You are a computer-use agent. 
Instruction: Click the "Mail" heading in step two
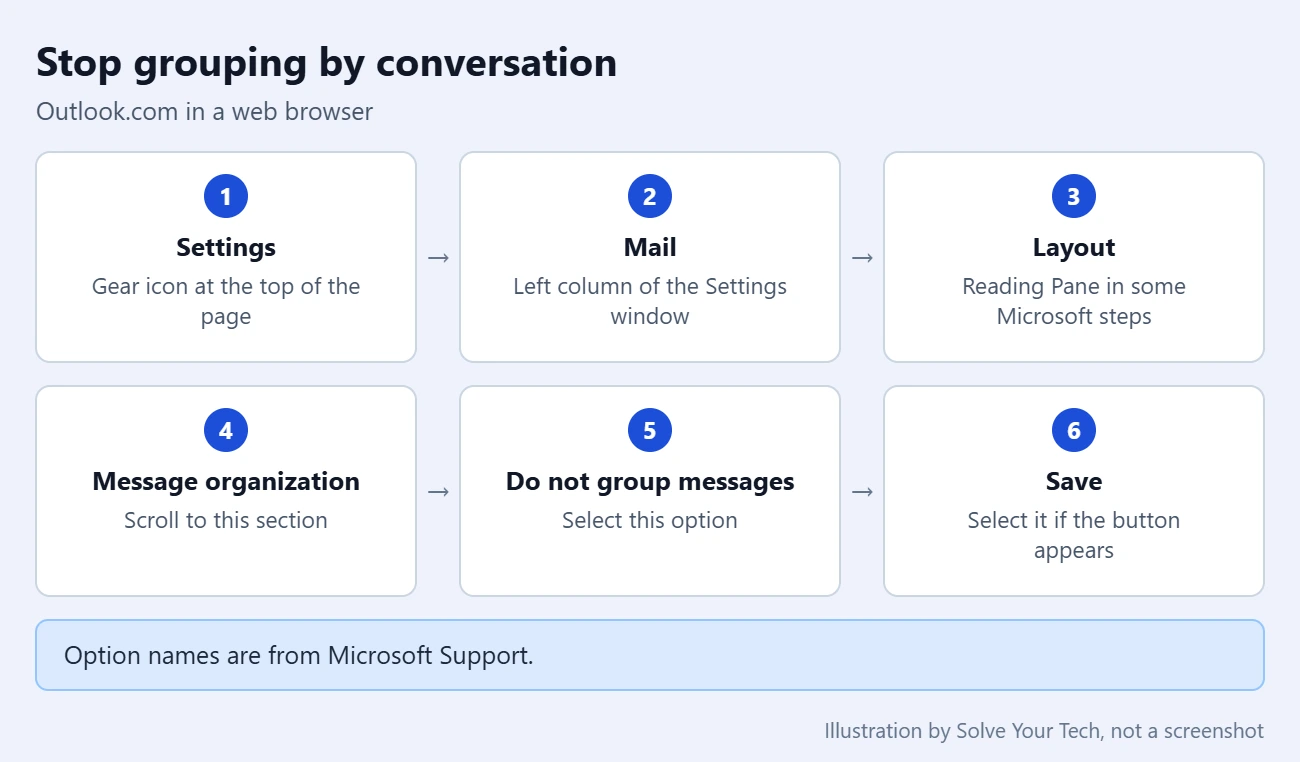pos(650,247)
